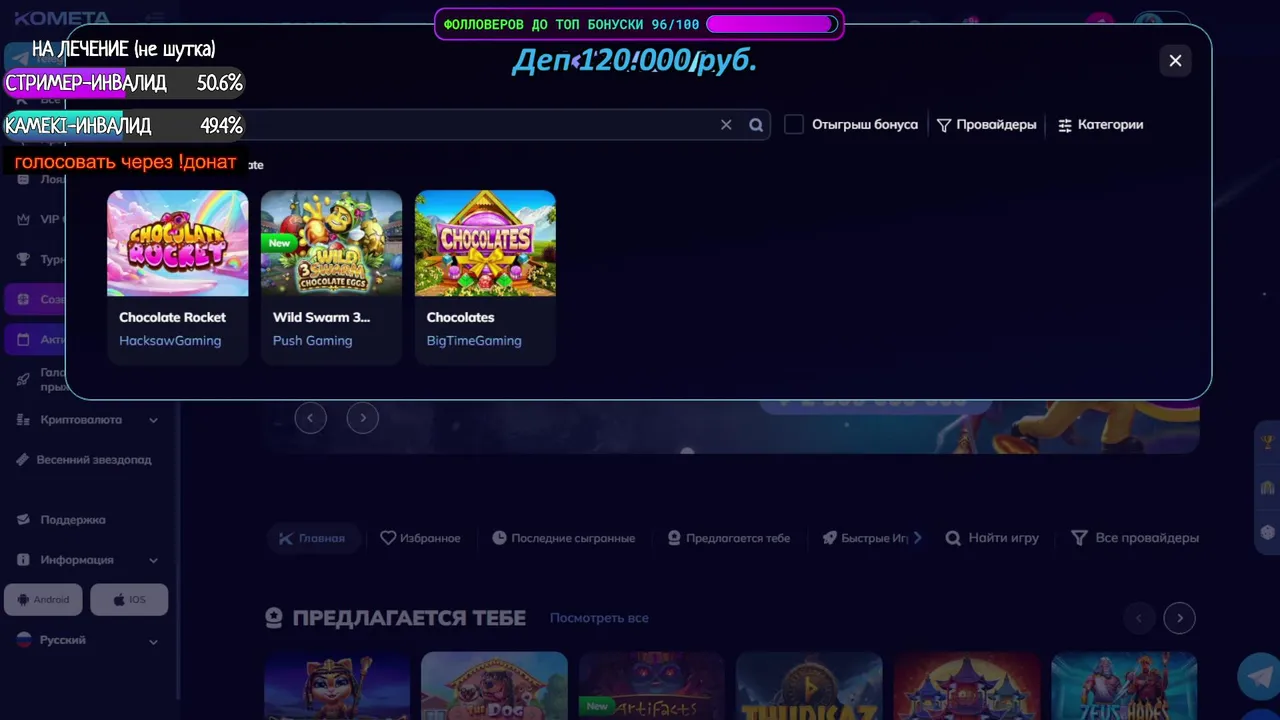Screen dimensions: 1280x720
Task: Open the Провайдеры filter
Action: point(986,125)
